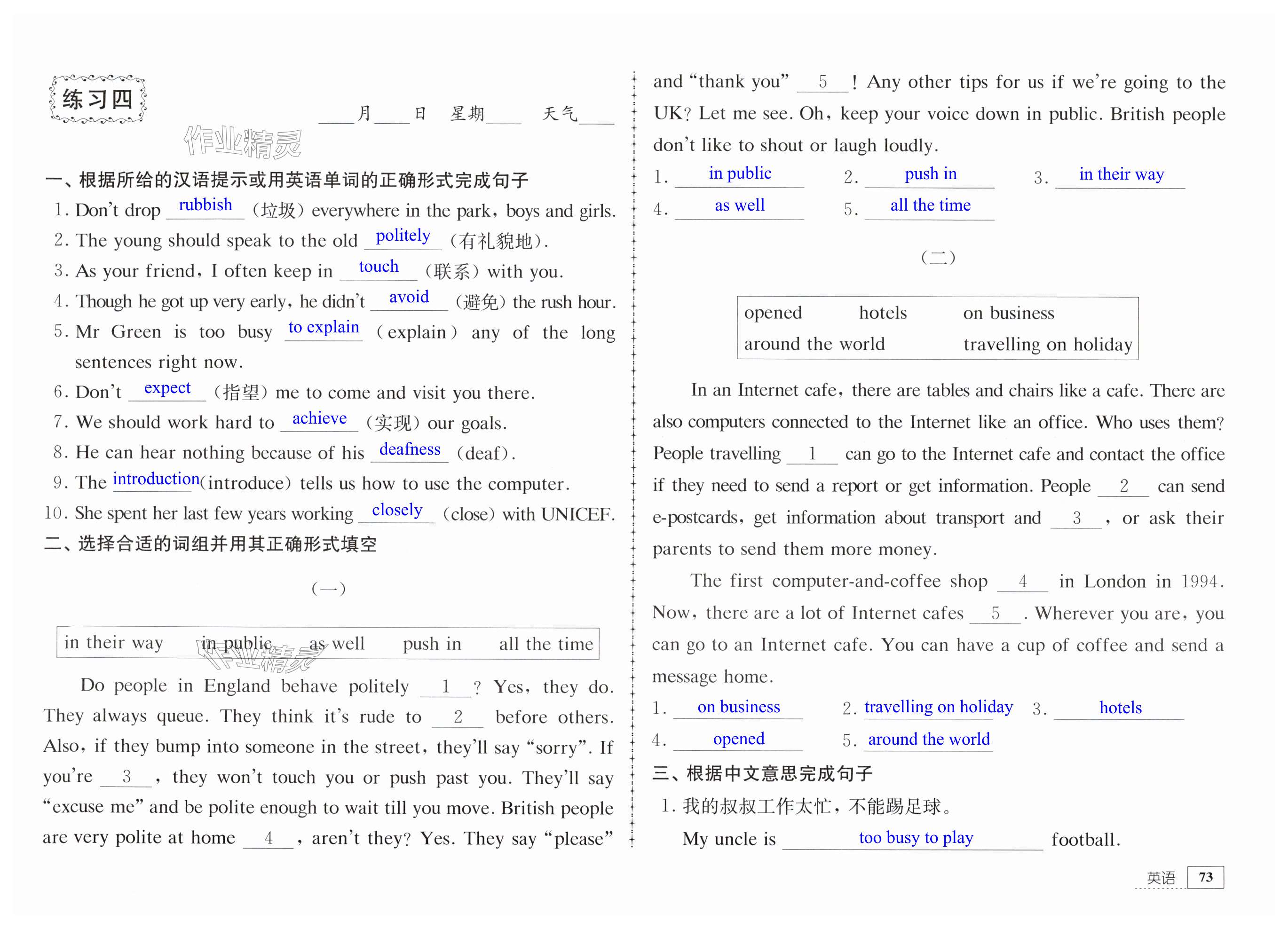Click the answer 'rubbish' in sentence 1
The width and height of the screenshot is (1288, 929).
tap(205, 205)
